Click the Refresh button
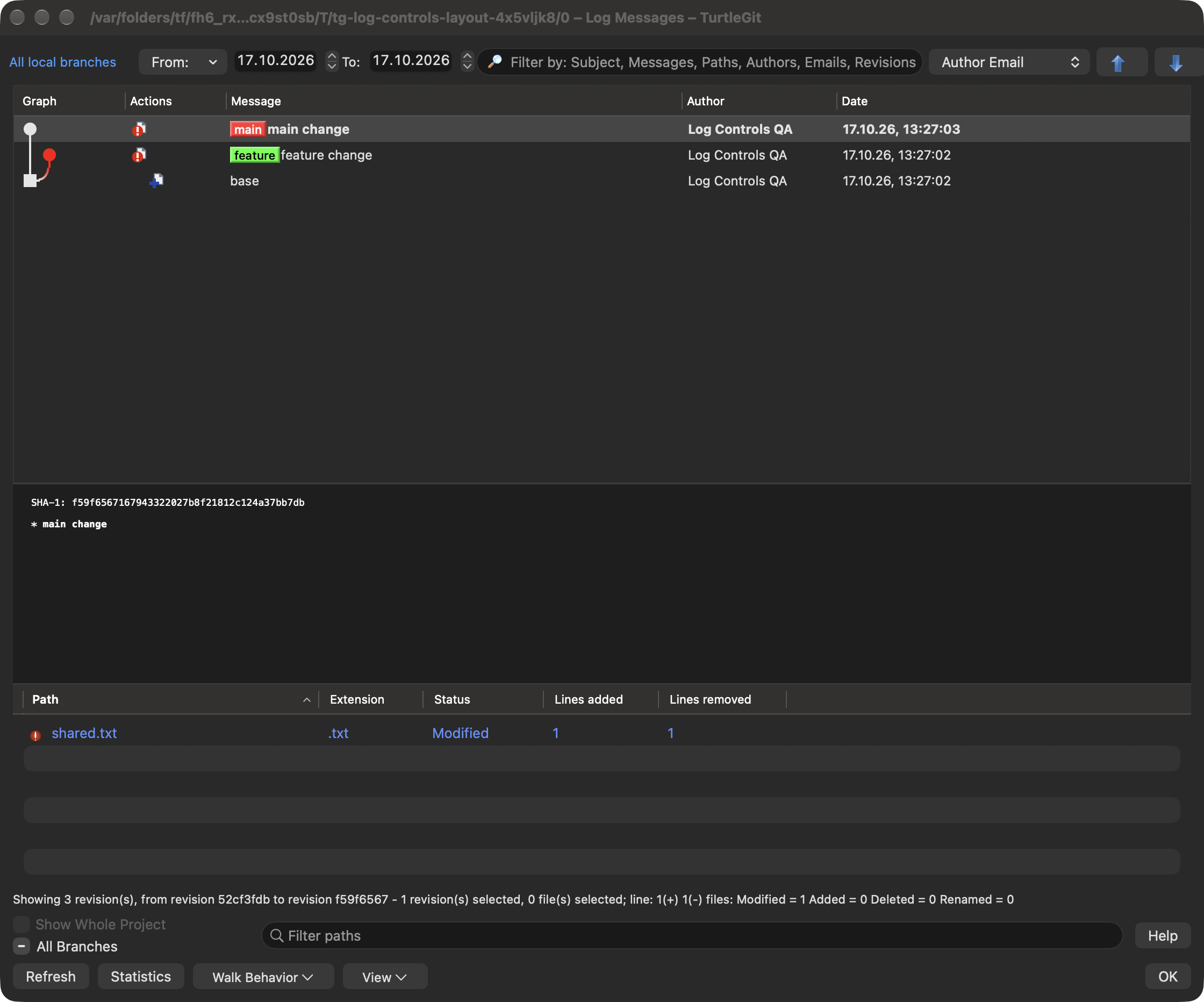This screenshot has height=1002, width=1204. click(51, 976)
